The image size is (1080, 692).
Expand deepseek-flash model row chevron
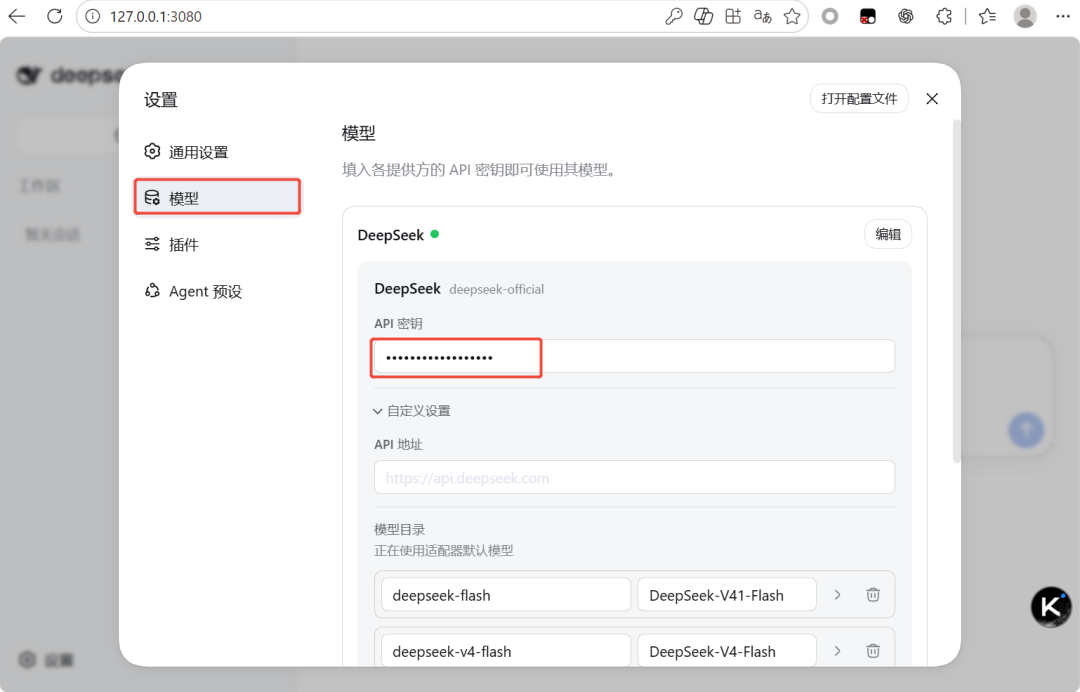click(838, 595)
